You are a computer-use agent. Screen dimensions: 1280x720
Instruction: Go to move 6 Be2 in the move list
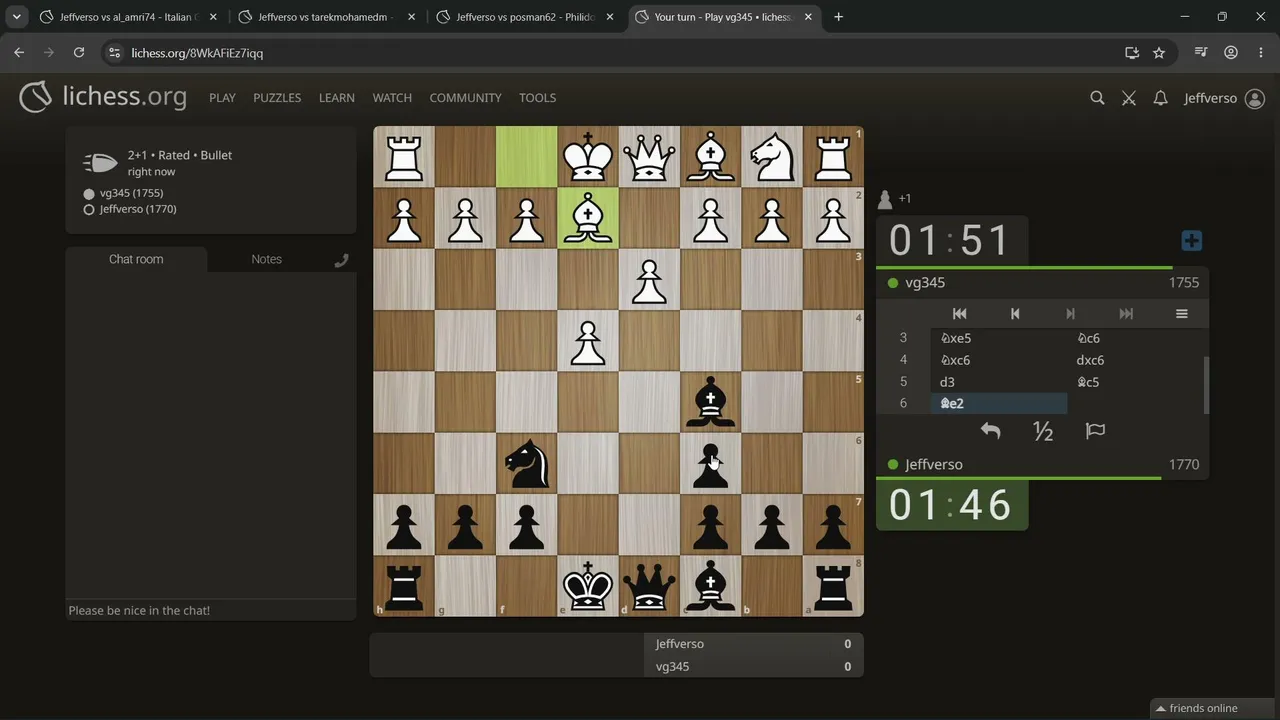[999, 403]
